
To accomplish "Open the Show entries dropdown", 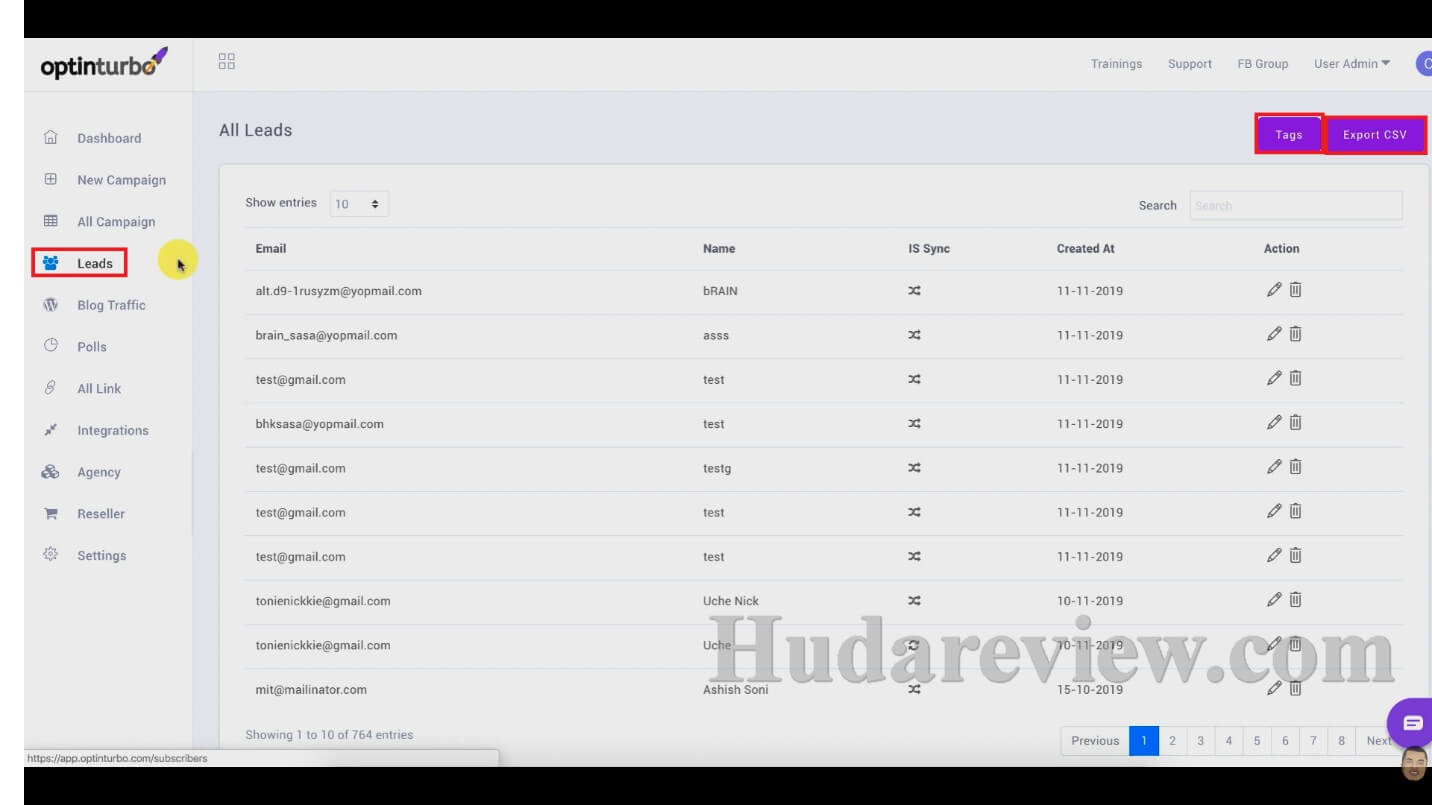I will click(359, 204).
